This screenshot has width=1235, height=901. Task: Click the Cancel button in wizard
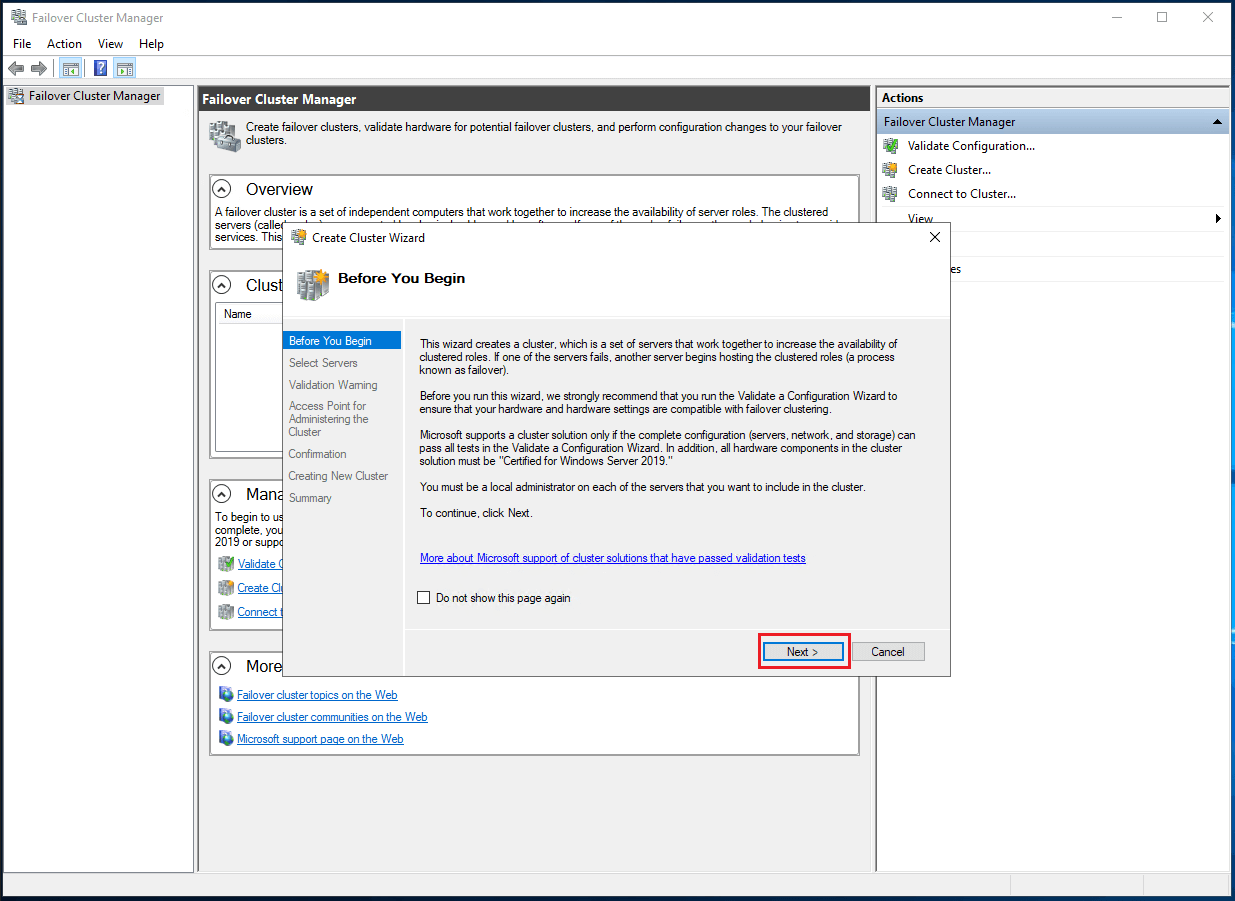(x=888, y=651)
